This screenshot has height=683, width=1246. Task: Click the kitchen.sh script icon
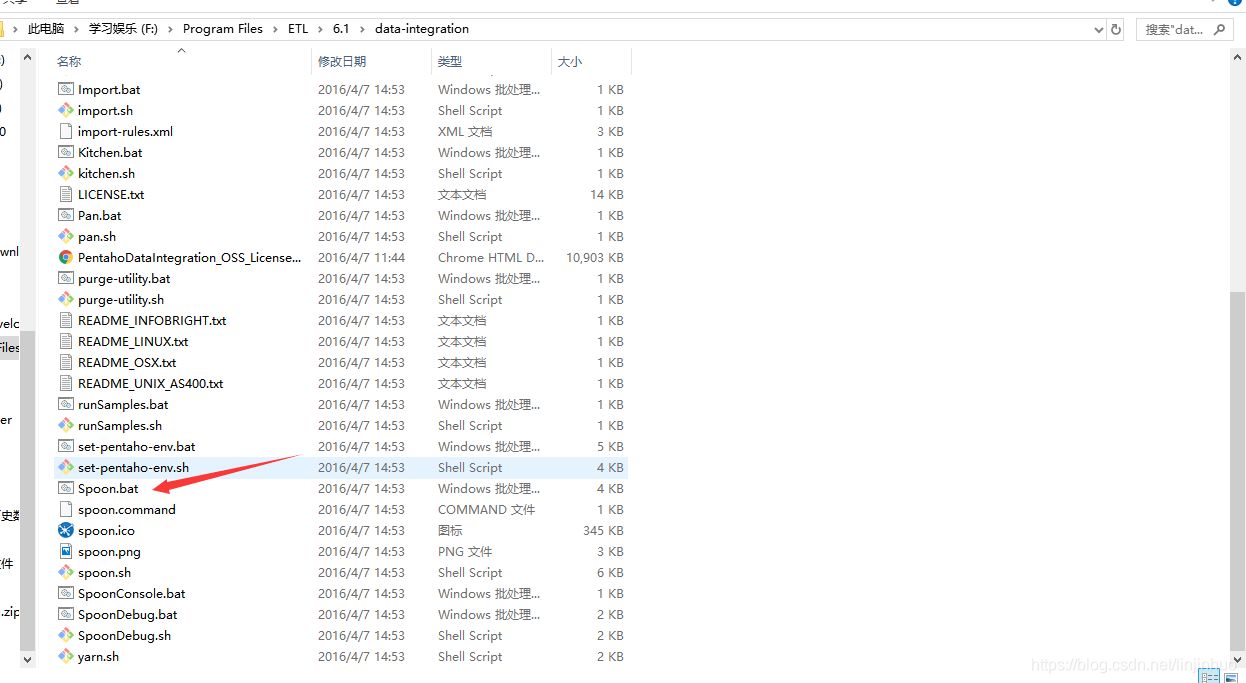coord(66,173)
